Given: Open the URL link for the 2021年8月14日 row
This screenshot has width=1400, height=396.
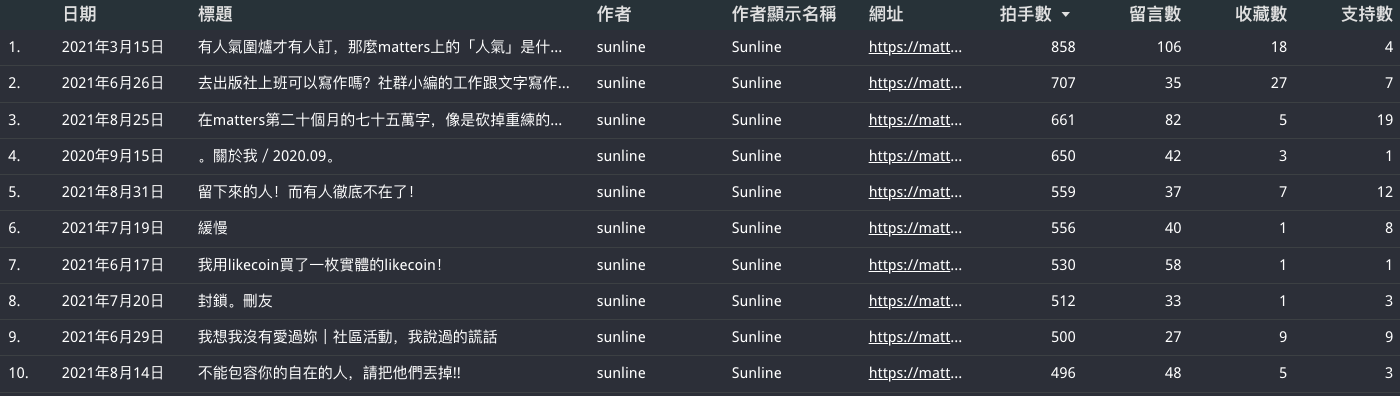Looking at the screenshot, I should tap(915, 373).
